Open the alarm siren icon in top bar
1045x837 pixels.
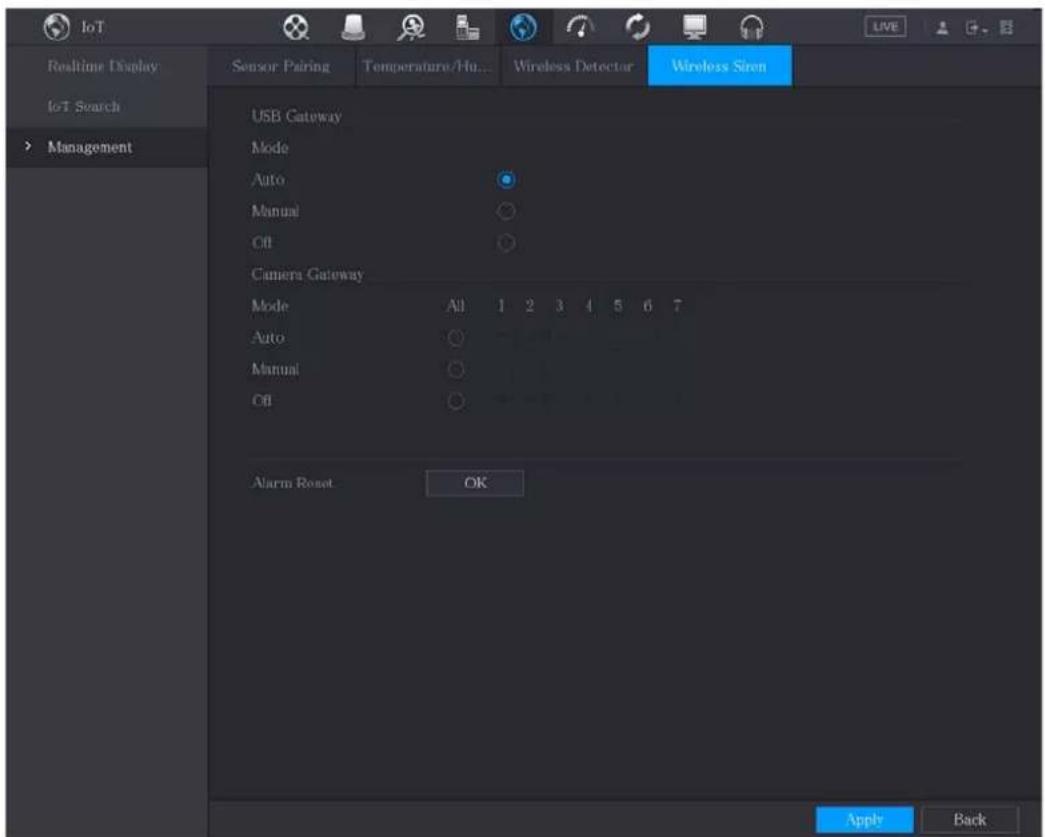coord(353,27)
